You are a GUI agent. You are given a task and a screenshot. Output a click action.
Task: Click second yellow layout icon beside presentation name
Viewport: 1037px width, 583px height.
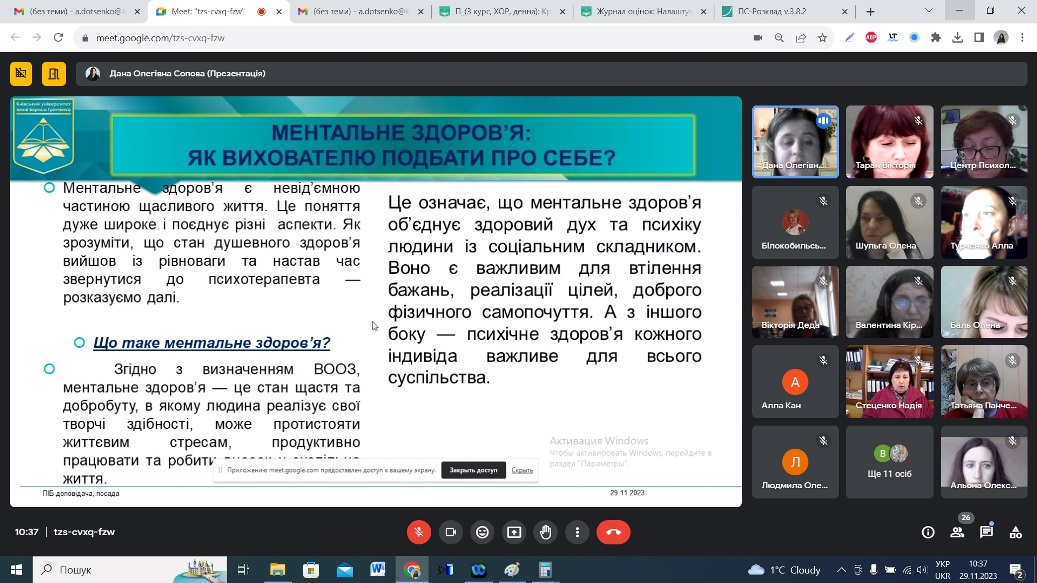tap(54, 73)
